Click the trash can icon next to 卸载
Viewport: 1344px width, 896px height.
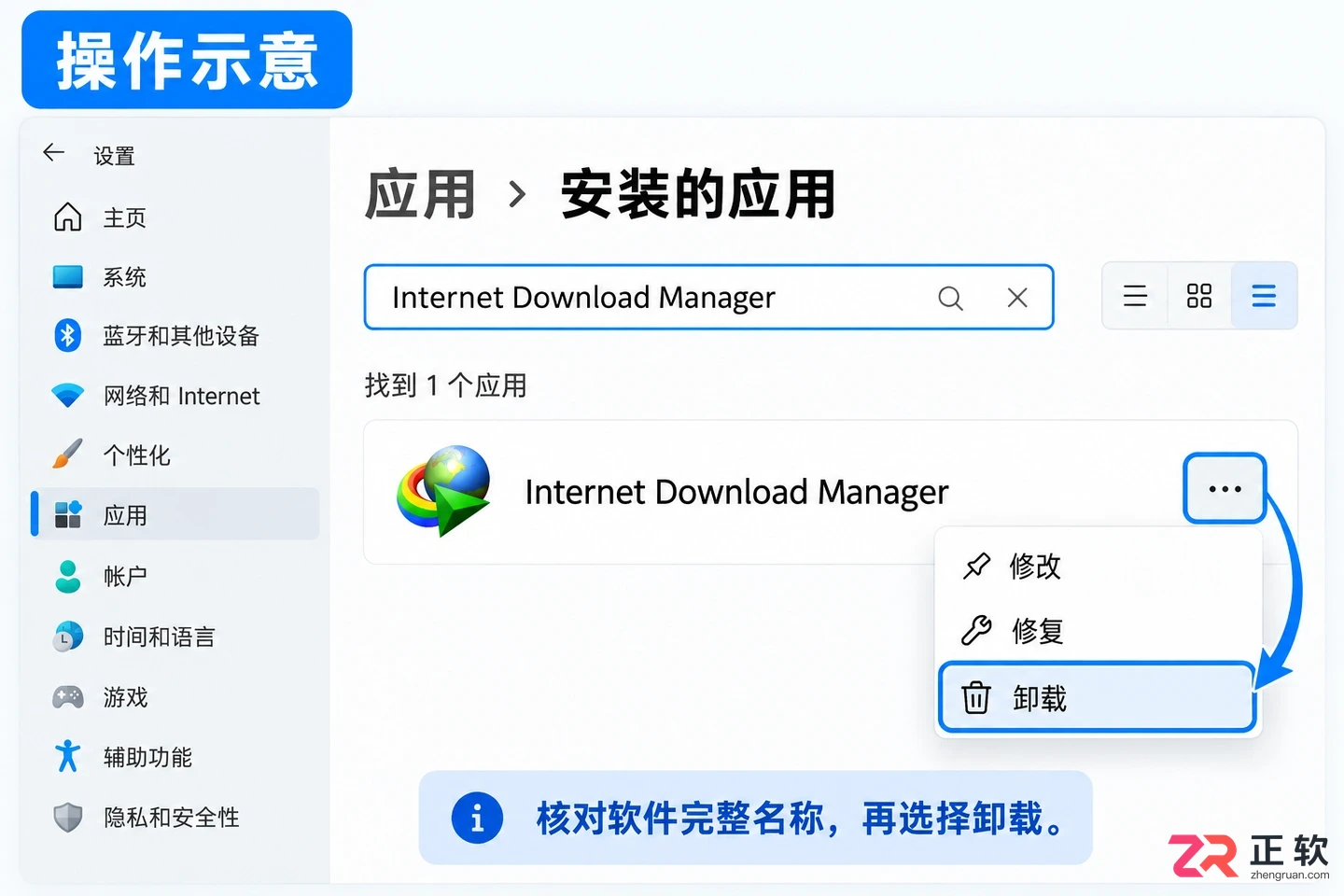point(976,697)
